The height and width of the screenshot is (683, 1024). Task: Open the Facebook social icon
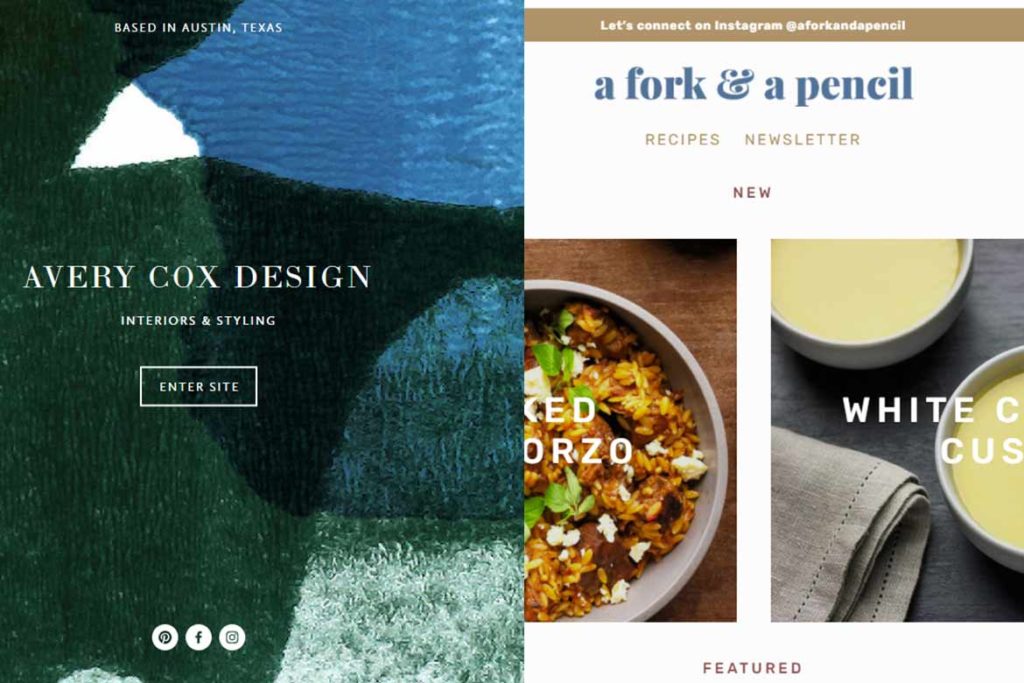click(x=199, y=637)
